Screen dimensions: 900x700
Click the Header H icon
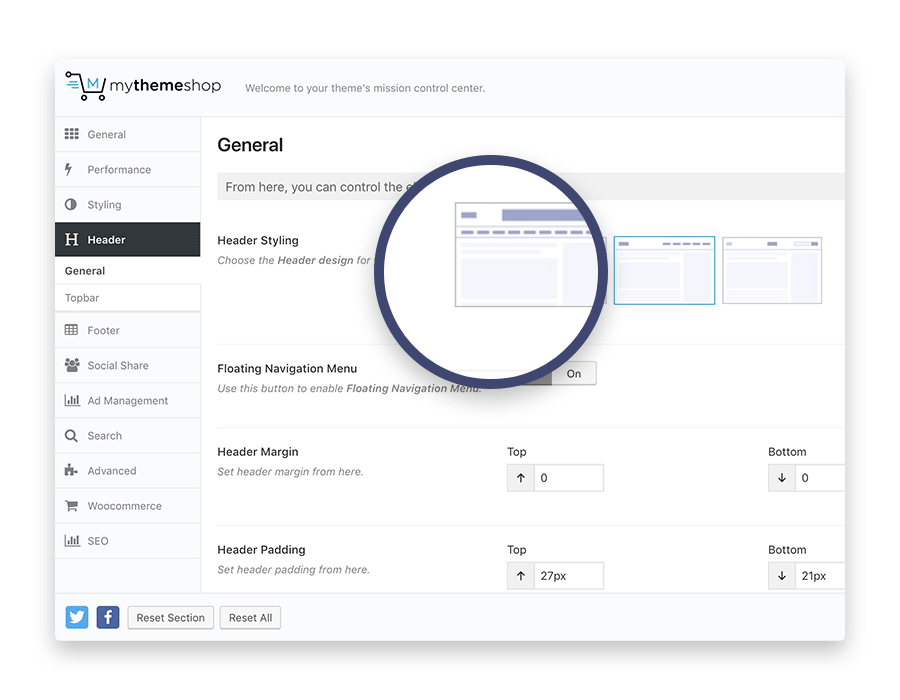coord(71,239)
